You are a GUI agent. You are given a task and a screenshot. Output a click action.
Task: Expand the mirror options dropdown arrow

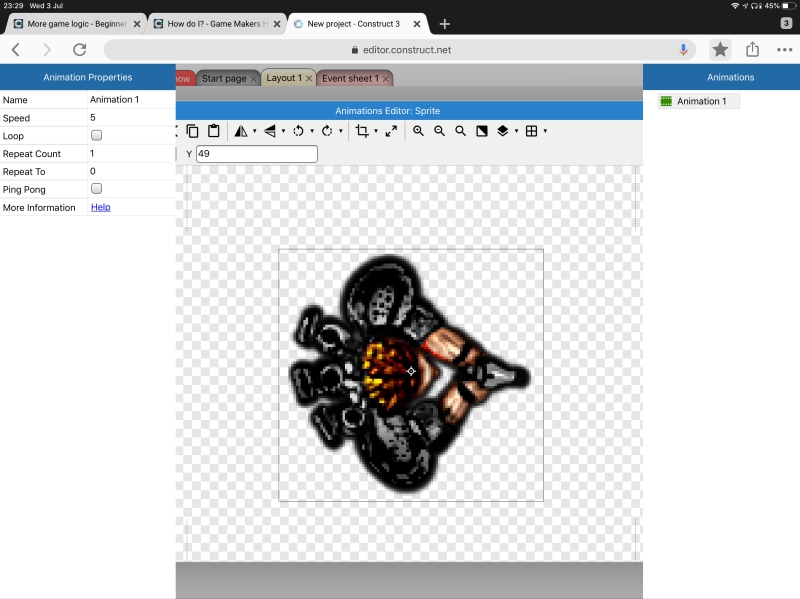(255, 131)
